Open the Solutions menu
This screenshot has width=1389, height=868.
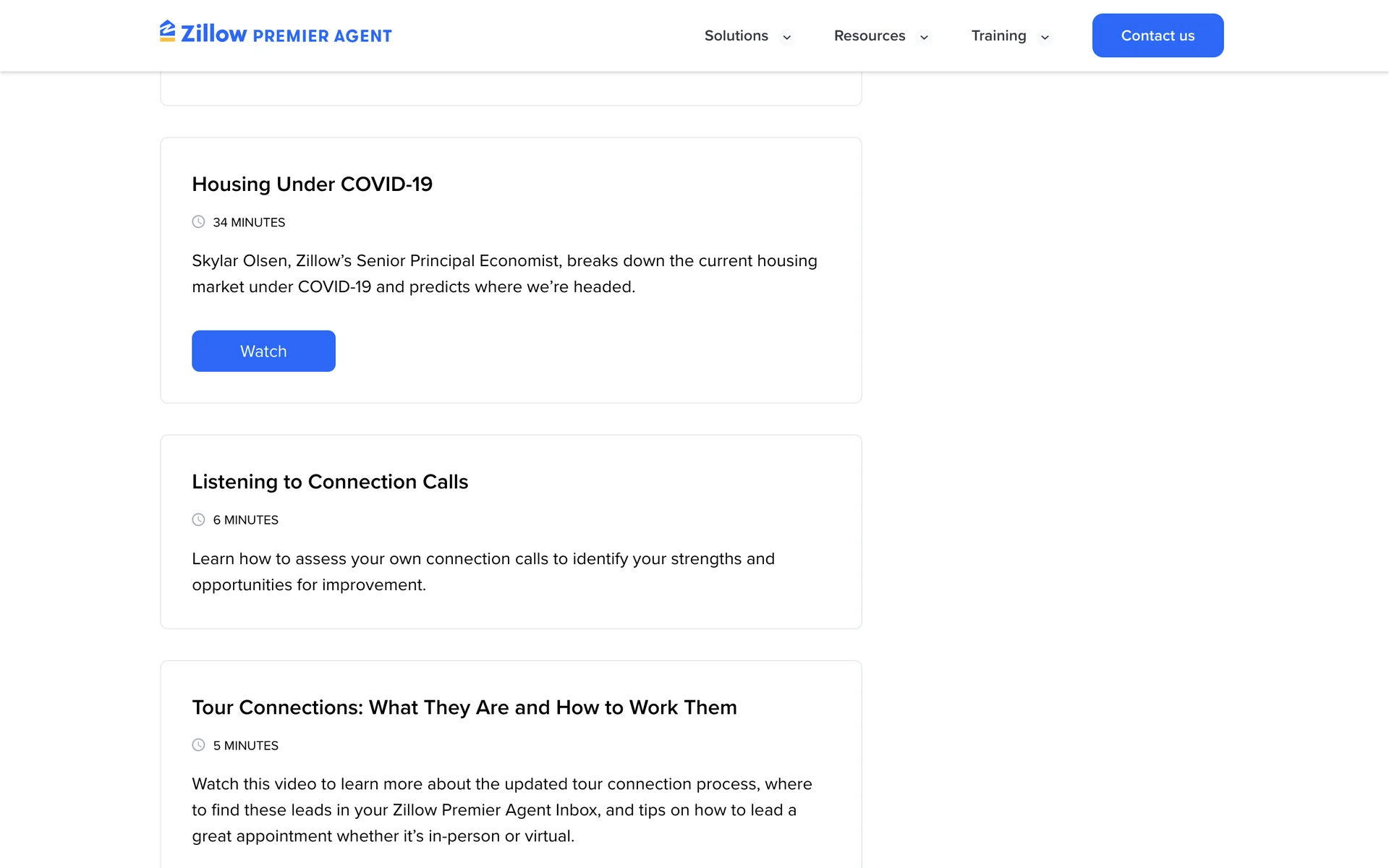(x=736, y=35)
